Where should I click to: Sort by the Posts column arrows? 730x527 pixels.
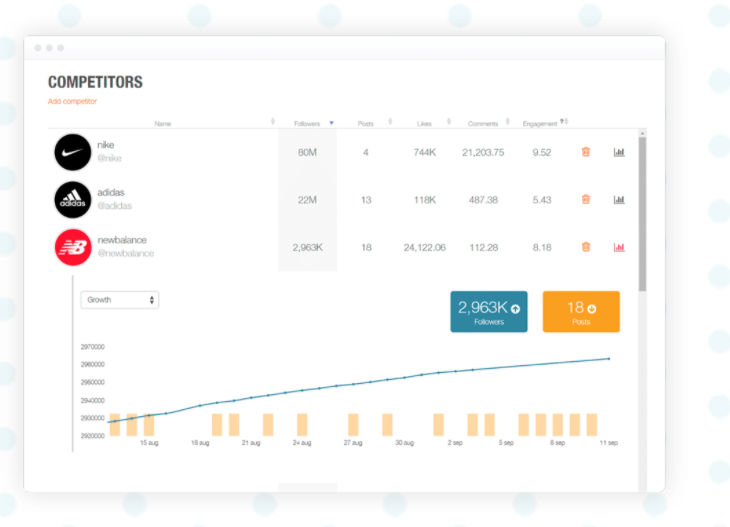[x=390, y=122]
